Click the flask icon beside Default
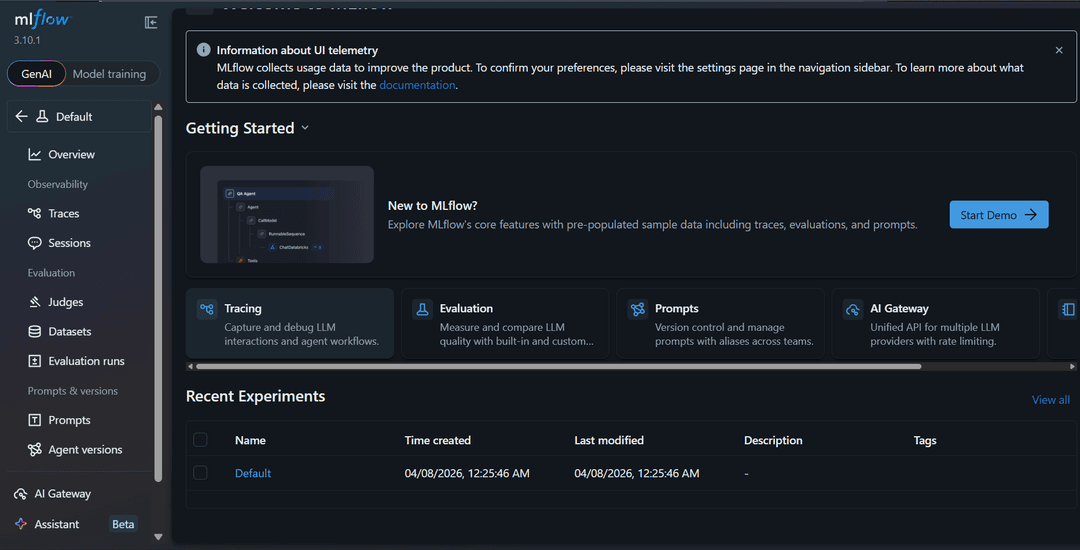The height and width of the screenshot is (550, 1080). (42, 116)
